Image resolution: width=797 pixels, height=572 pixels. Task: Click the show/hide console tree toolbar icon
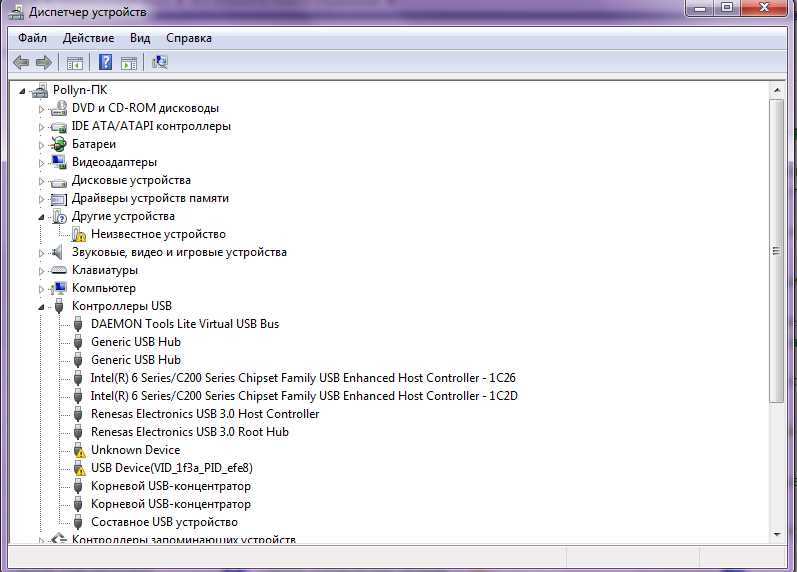[75, 63]
